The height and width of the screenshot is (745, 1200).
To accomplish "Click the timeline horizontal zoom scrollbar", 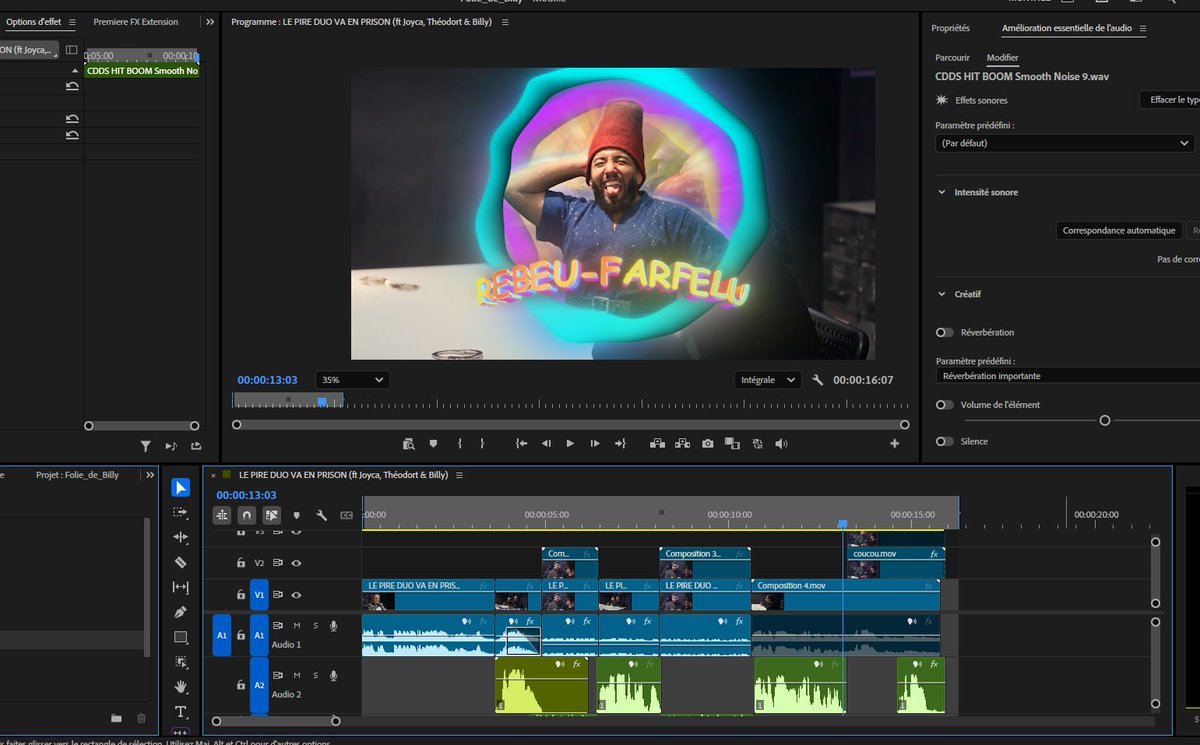I will coord(275,721).
